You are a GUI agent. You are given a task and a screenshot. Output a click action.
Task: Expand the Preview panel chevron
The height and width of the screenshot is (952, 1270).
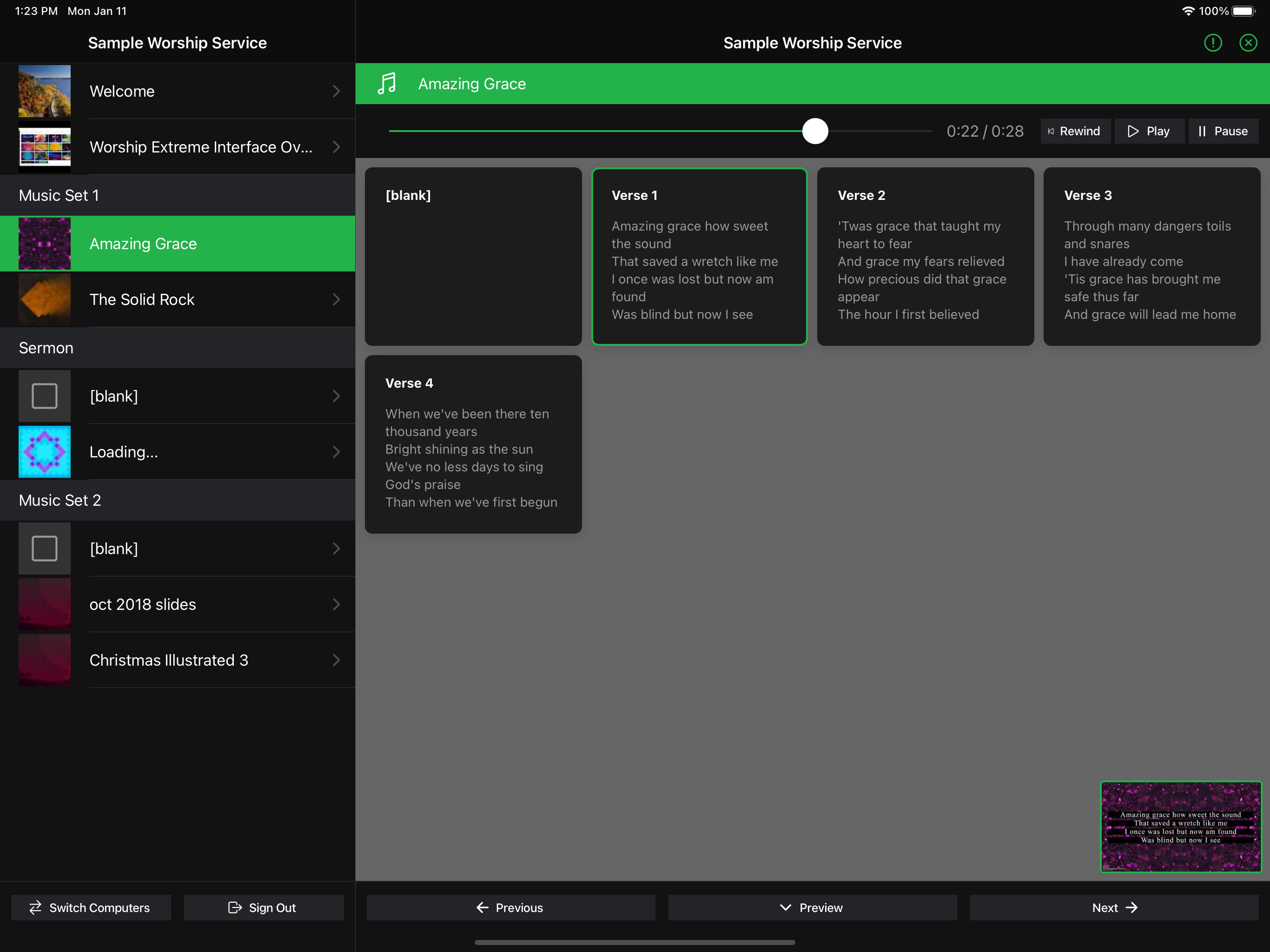786,907
